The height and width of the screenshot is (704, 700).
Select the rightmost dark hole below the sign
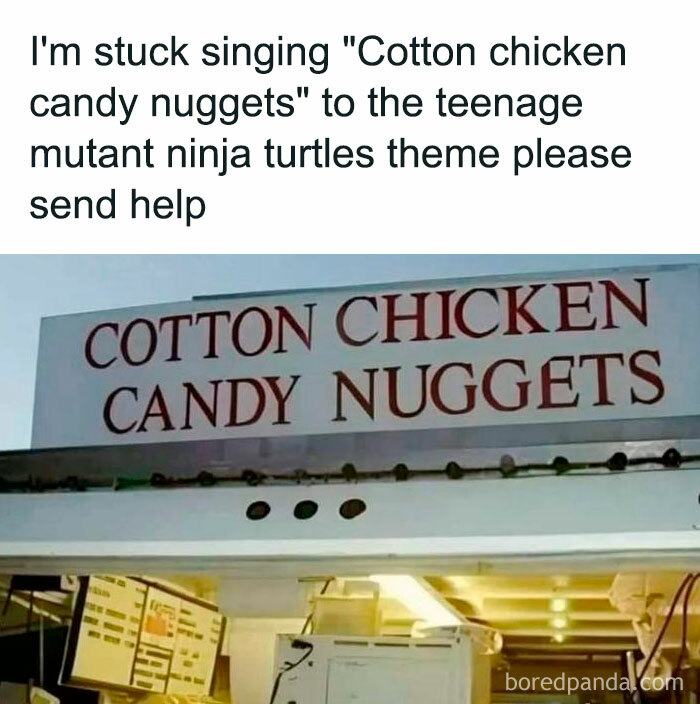point(352,508)
